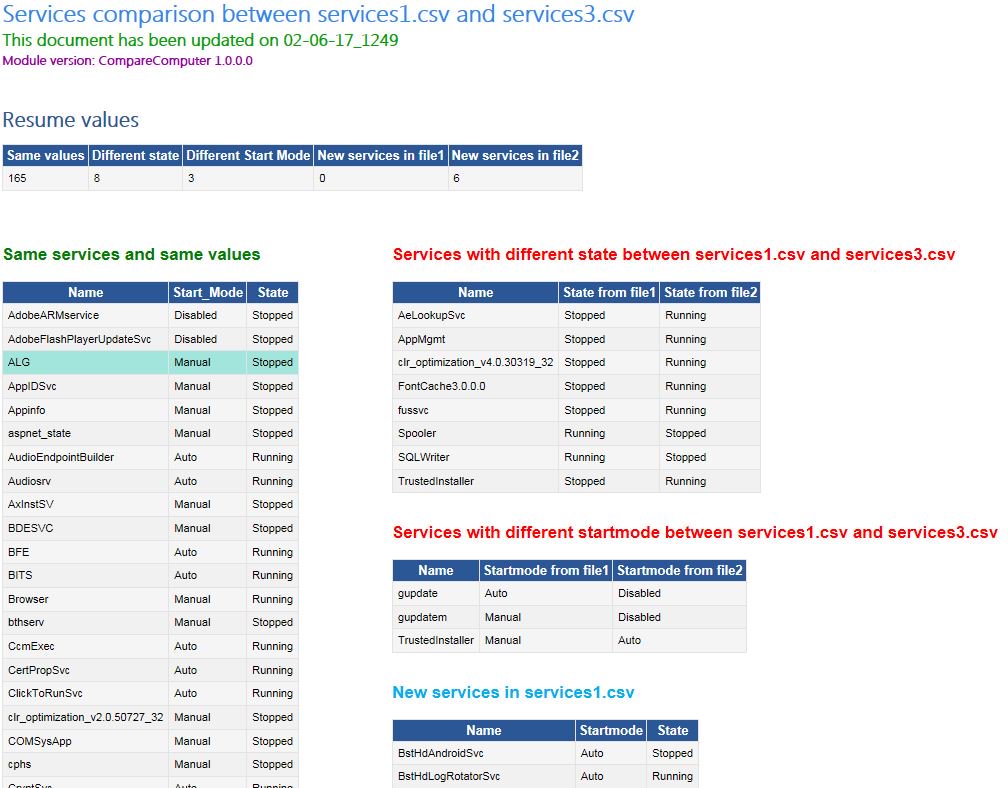Click the "Same services and same values" heading
This screenshot has height=788, width=1008.
tap(132, 255)
